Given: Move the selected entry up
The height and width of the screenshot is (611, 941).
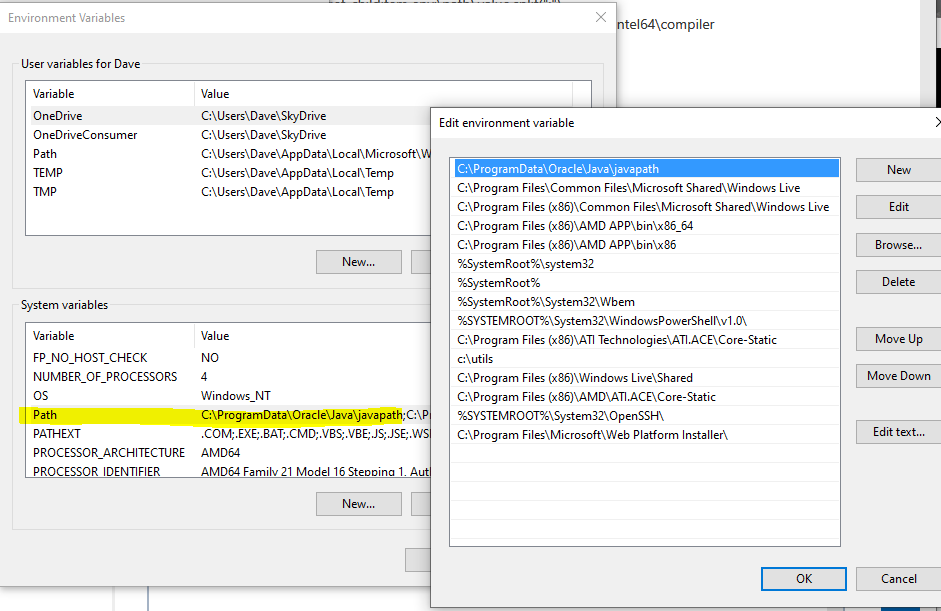Looking at the screenshot, I should (898, 339).
